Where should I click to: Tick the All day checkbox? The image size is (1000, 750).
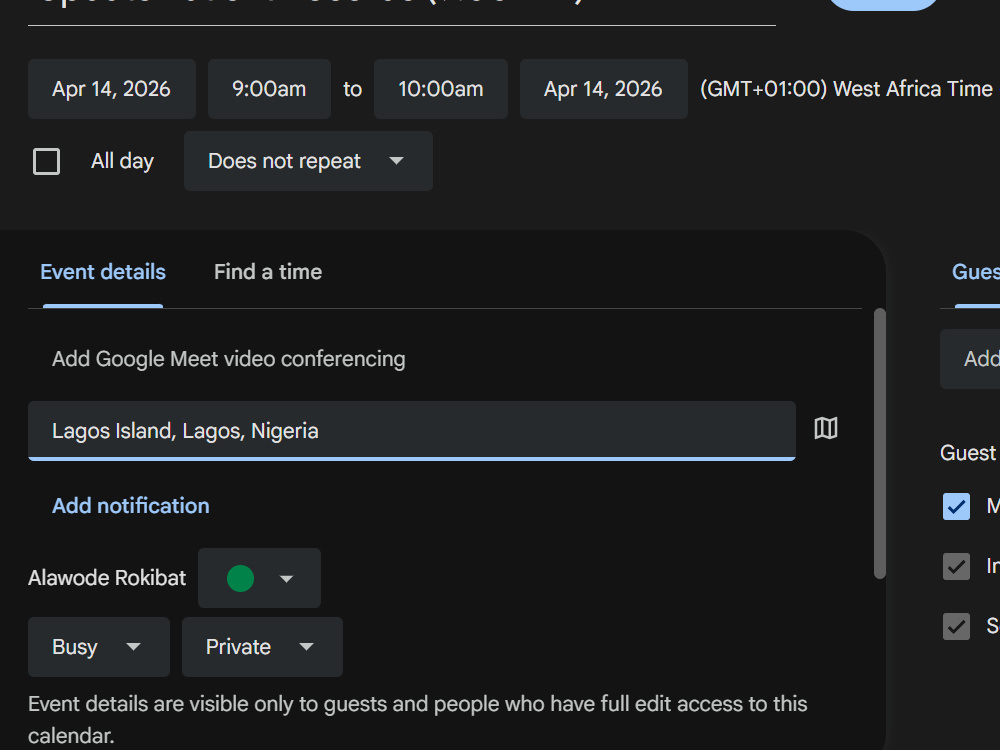[x=47, y=161]
